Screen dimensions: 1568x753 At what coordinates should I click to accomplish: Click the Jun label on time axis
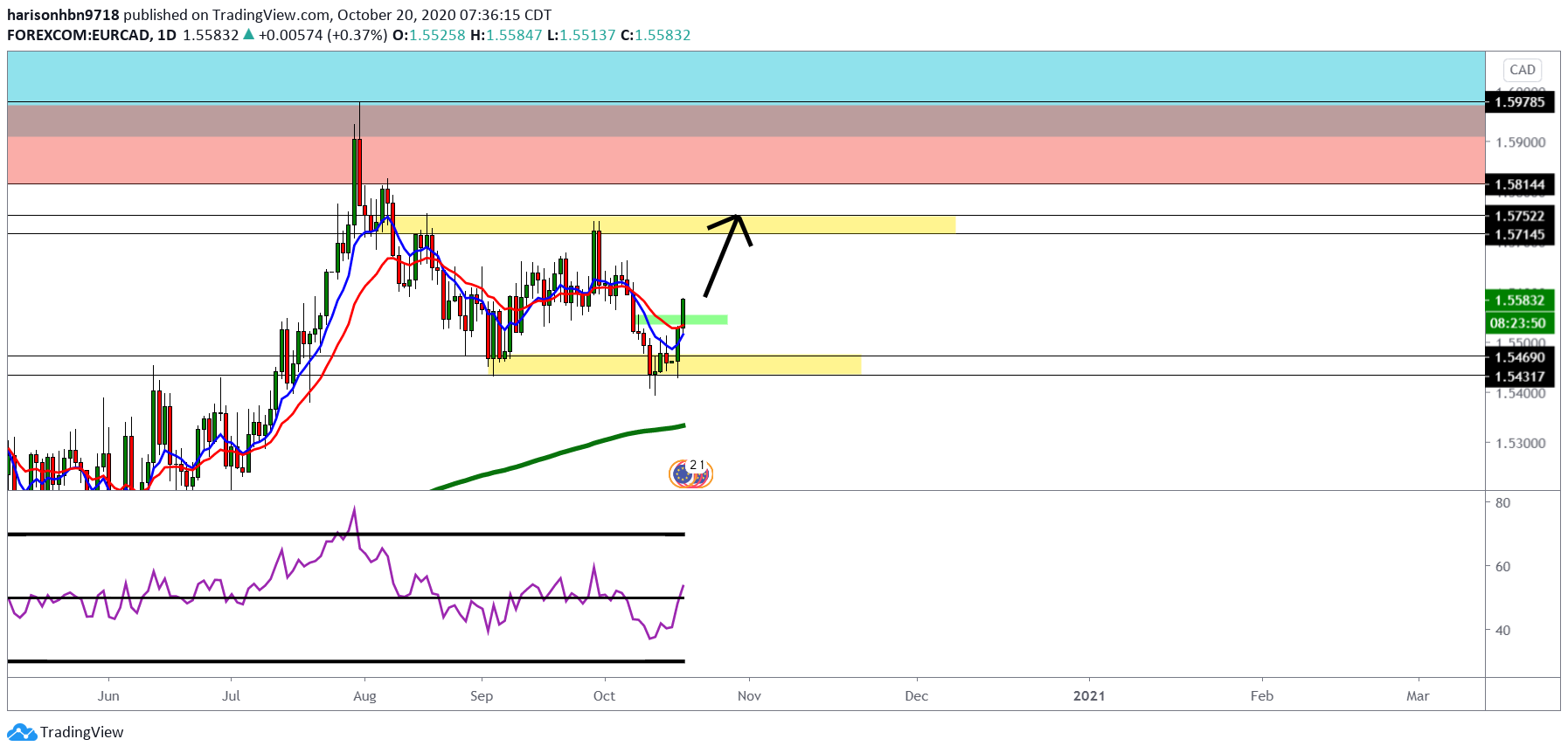pyautogui.click(x=108, y=696)
